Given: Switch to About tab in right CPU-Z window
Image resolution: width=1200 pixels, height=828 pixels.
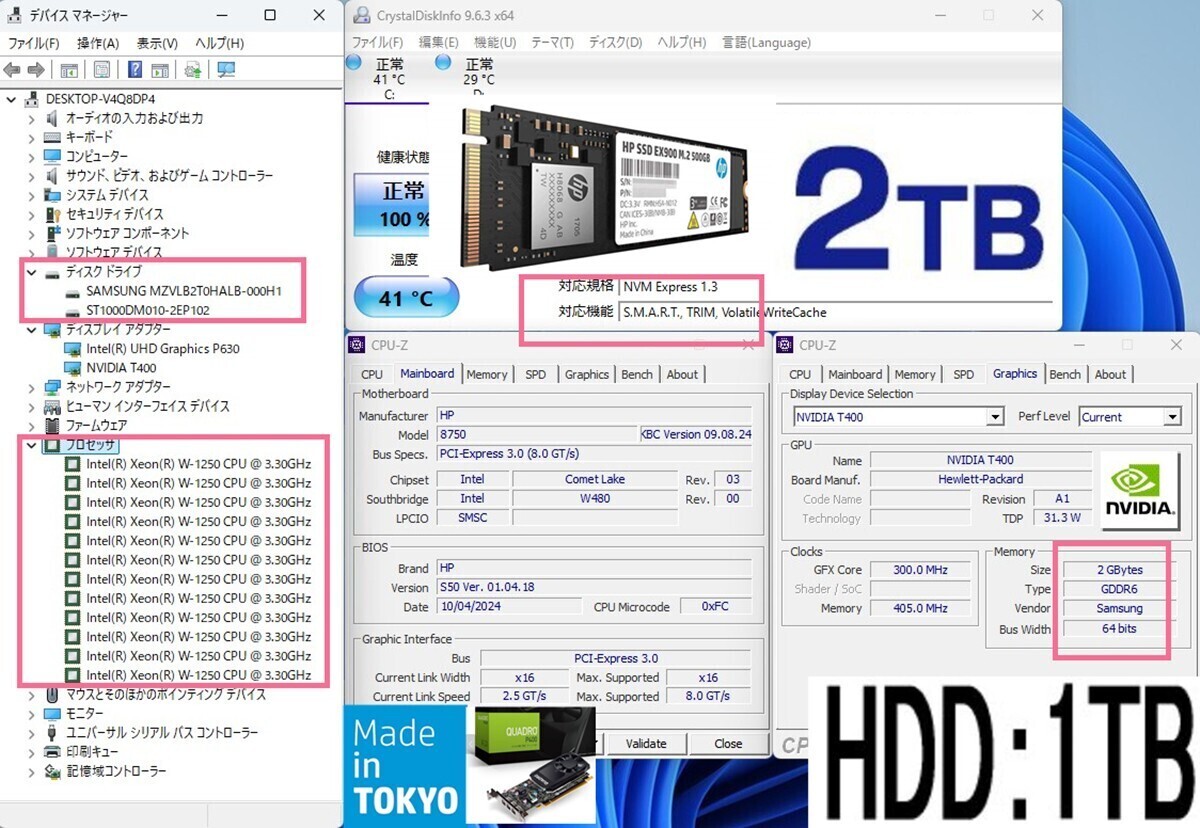Looking at the screenshot, I should coord(1110,375).
